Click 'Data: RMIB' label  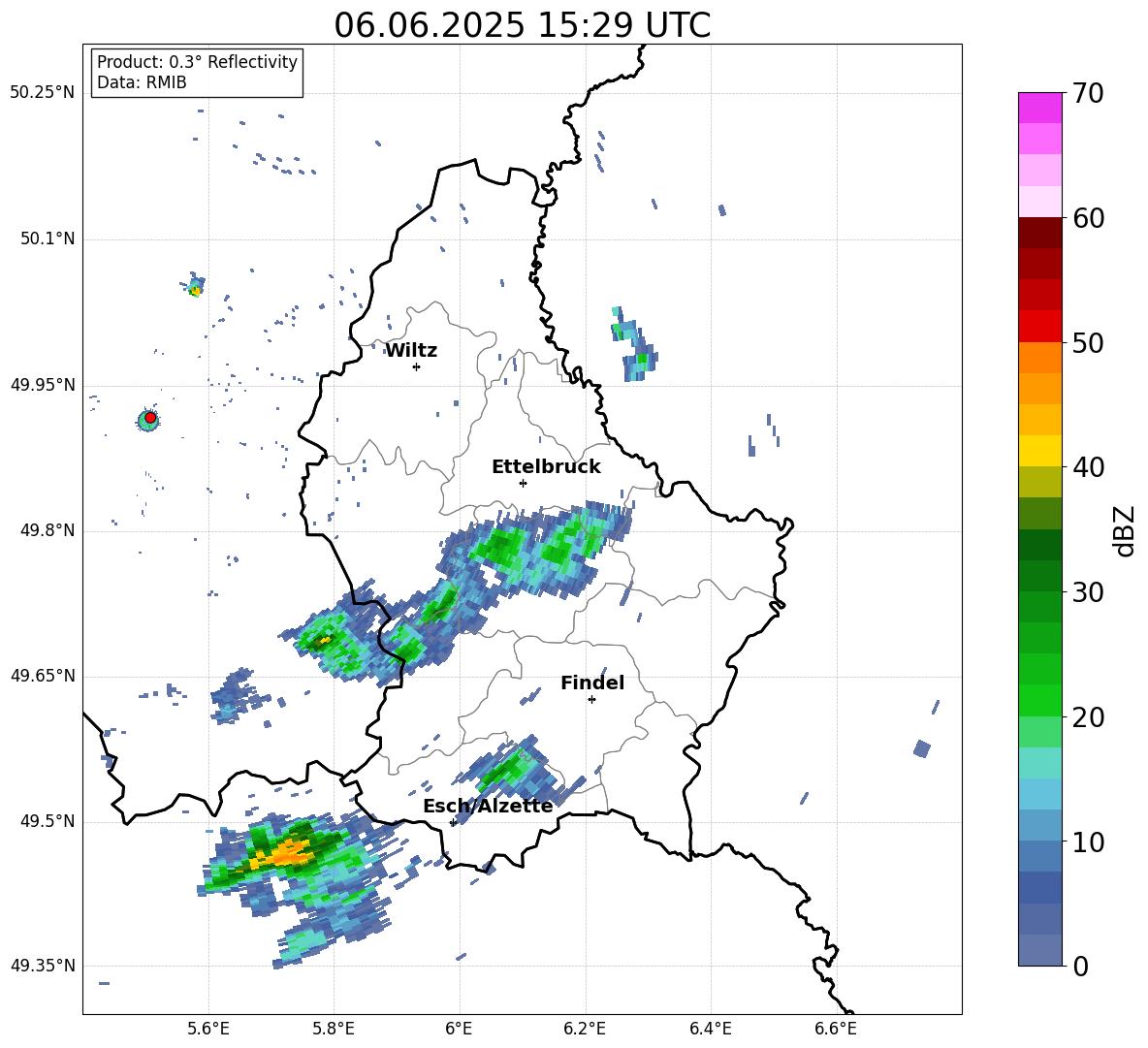142,82
